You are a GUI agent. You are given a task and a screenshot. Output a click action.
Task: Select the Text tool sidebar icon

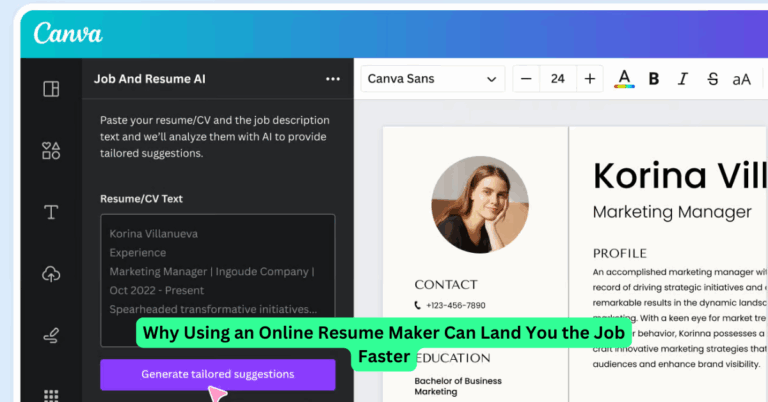[x=51, y=212]
